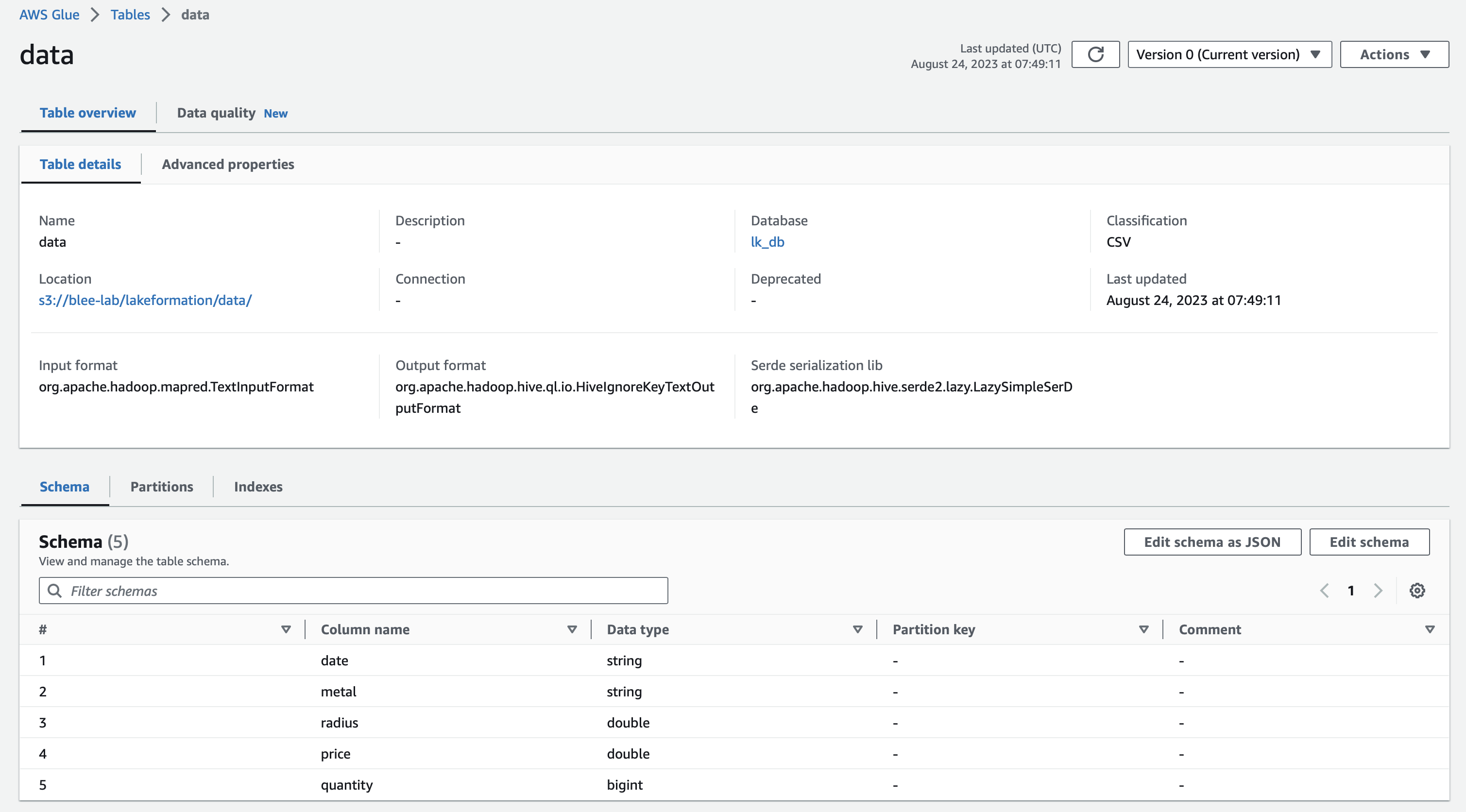
Task: Switch to Table overview tab
Action: click(87, 113)
